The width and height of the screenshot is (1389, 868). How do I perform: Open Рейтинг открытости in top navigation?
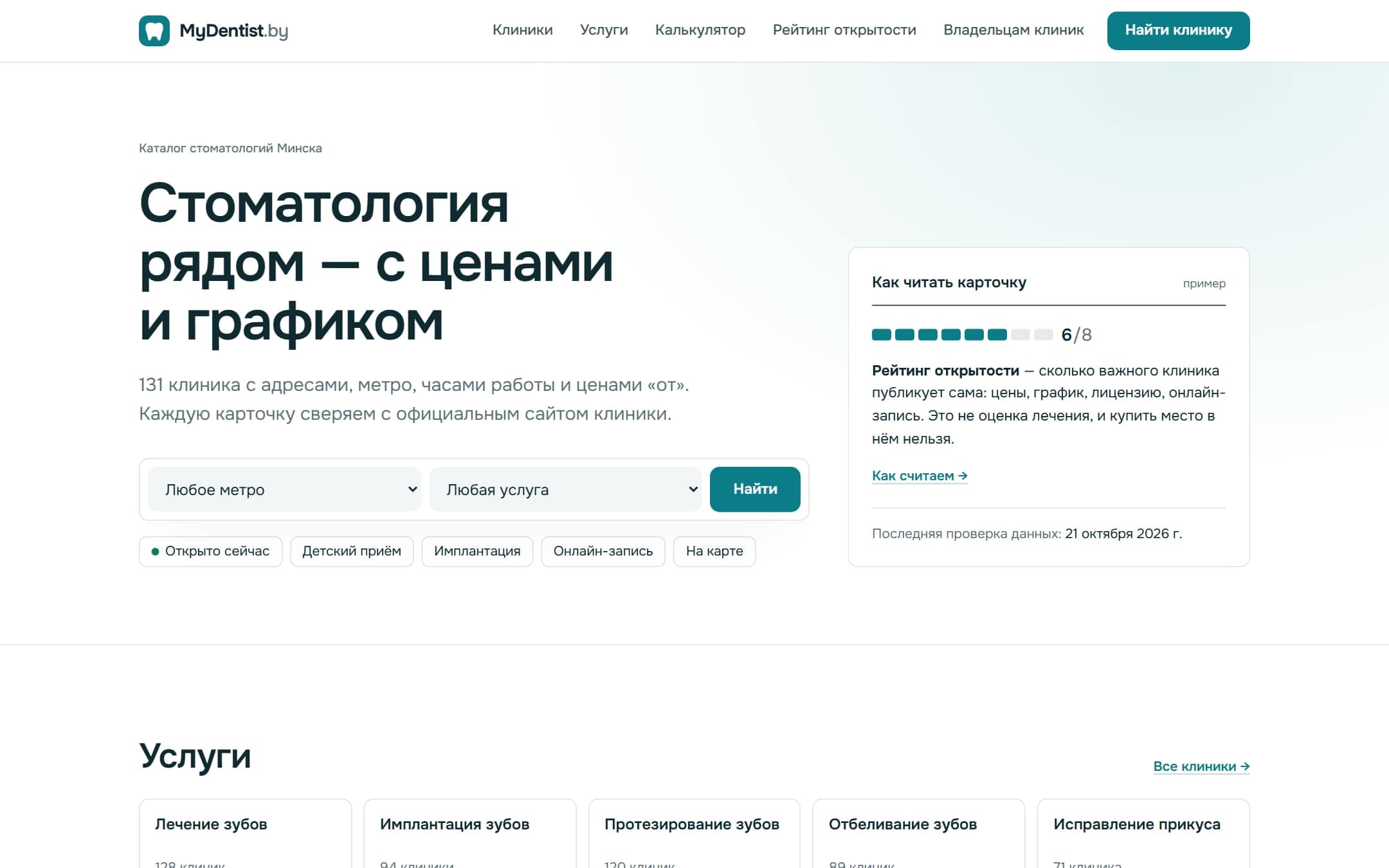click(844, 30)
